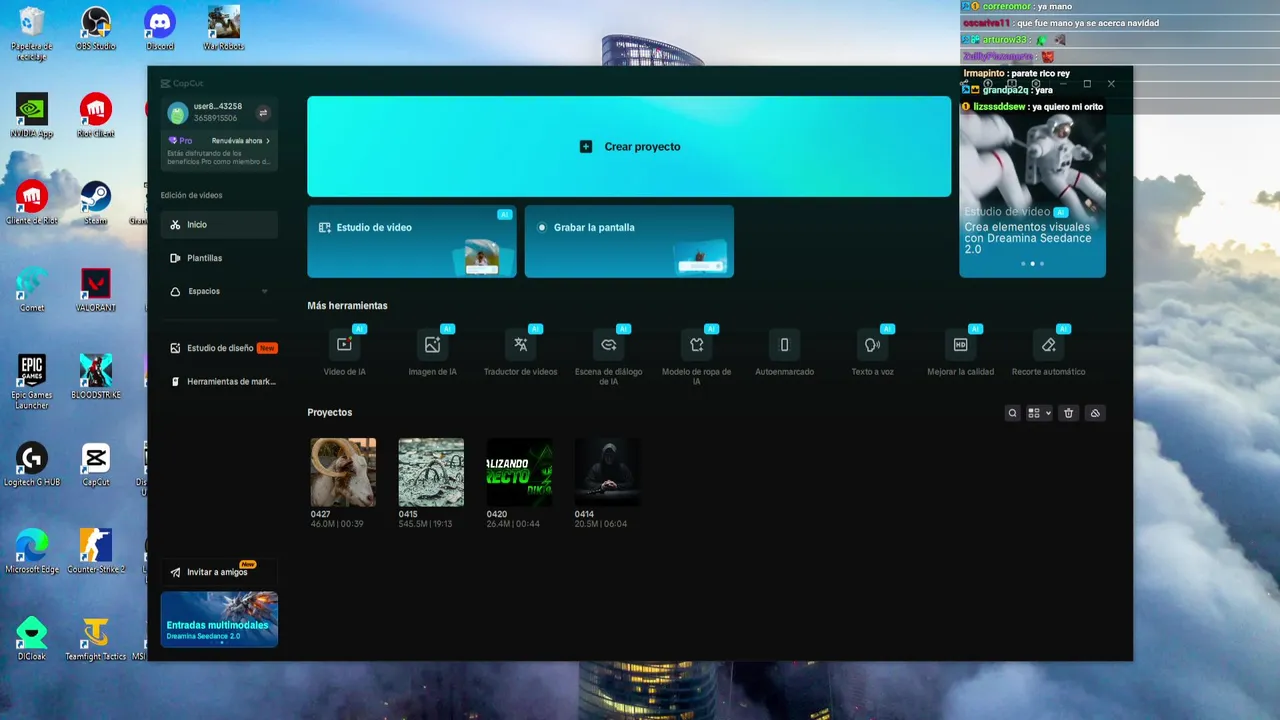This screenshot has height=720, width=1280.
Task: Open BLOODSTRIKE desktop icon
Action: (x=96, y=377)
